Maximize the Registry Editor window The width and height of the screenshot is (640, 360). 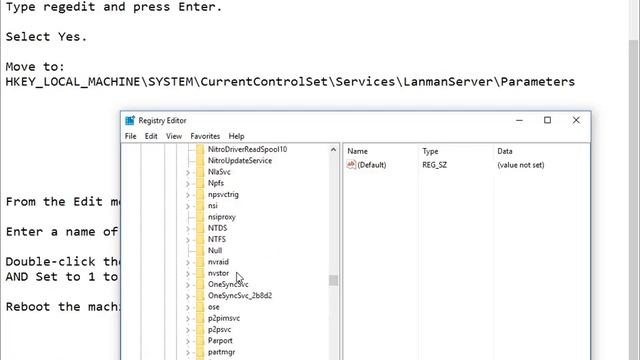tap(547, 120)
